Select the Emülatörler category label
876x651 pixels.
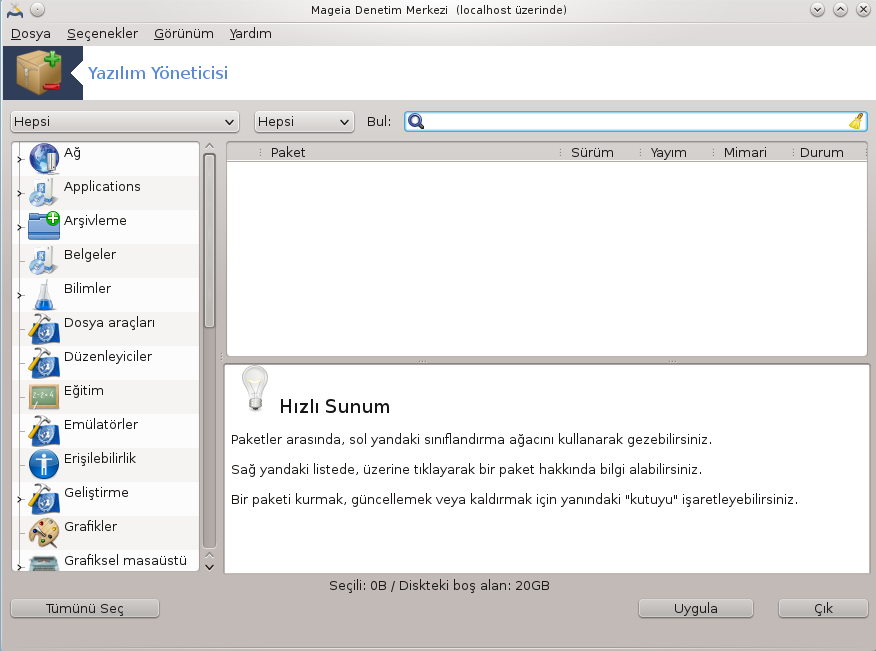pos(101,424)
